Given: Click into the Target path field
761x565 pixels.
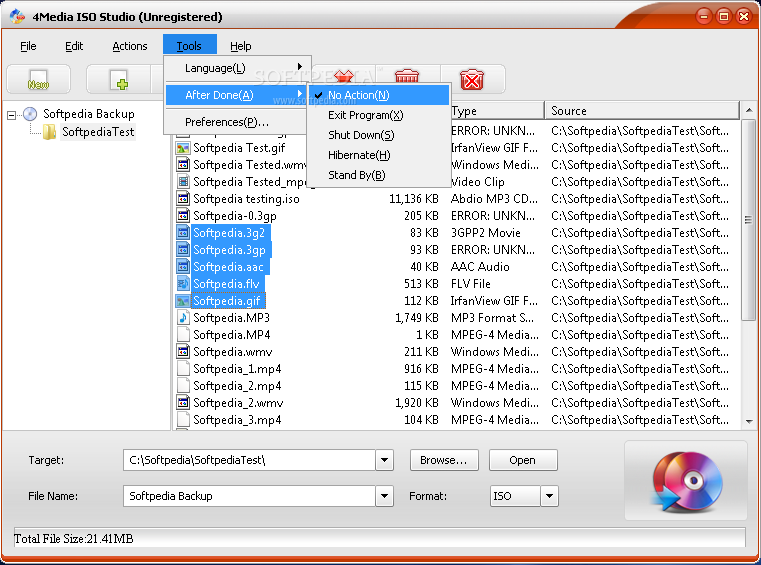Looking at the screenshot, I should [x=249, y=460].
